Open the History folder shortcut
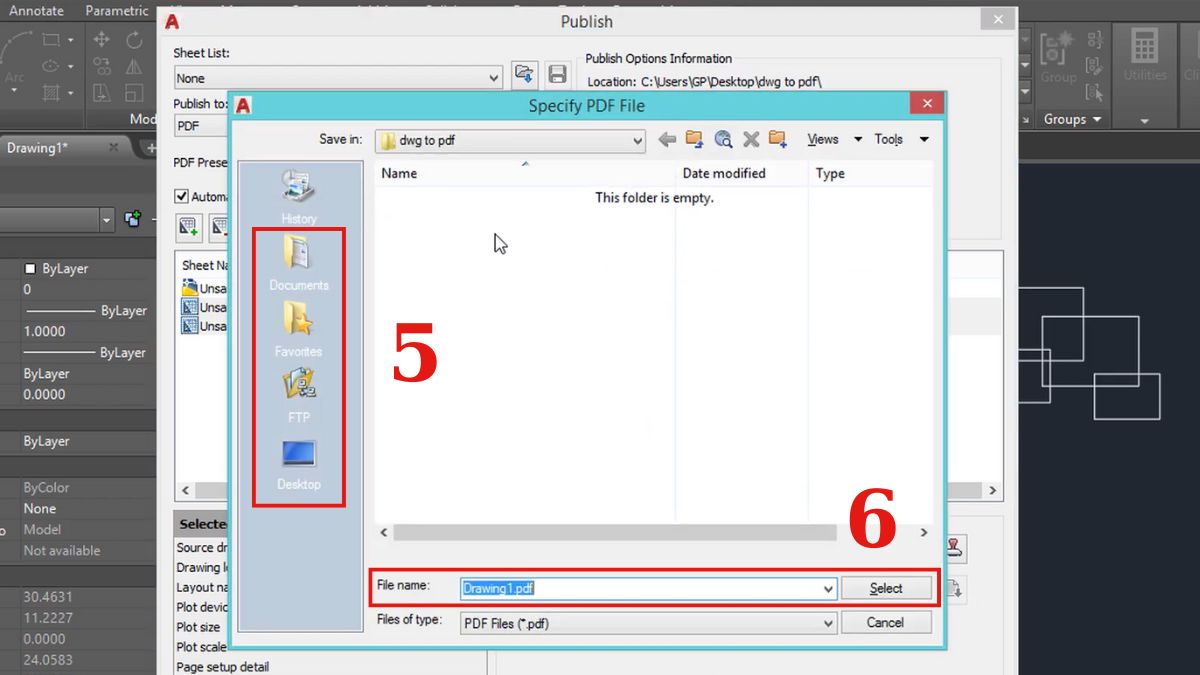The width and height of the screenshot is (1200, 675). click(297, 195)
